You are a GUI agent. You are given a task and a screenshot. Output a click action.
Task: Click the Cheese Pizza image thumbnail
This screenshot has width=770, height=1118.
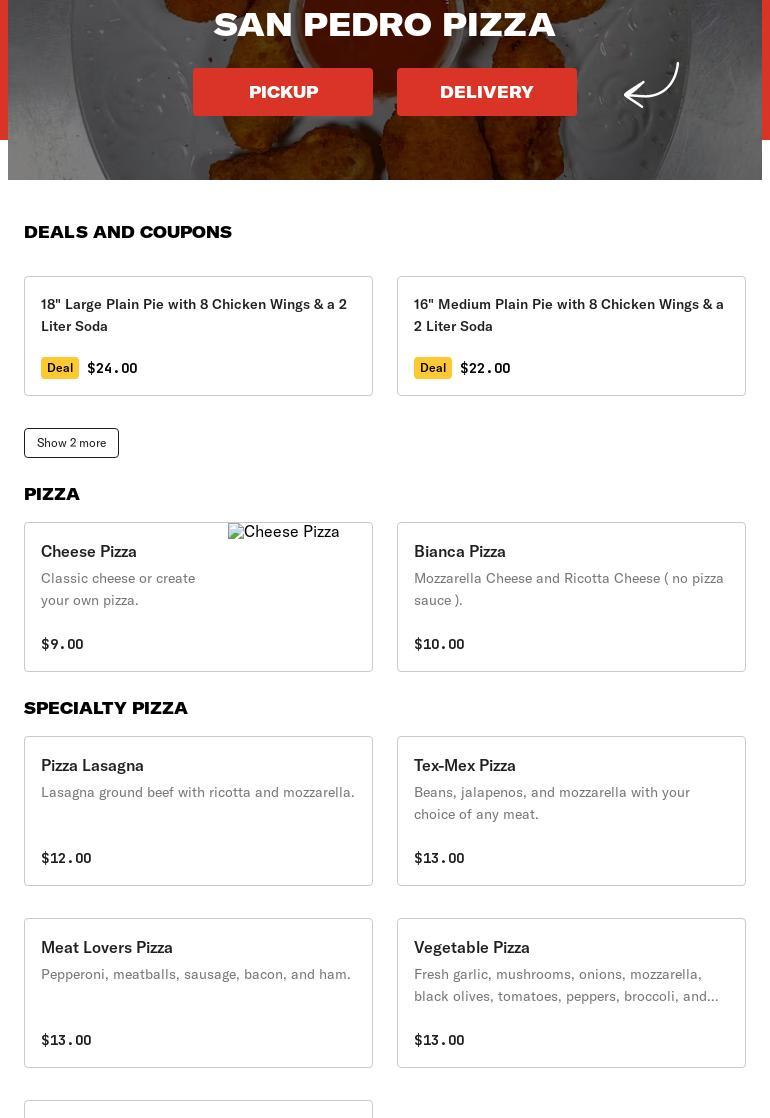(284, 532)
